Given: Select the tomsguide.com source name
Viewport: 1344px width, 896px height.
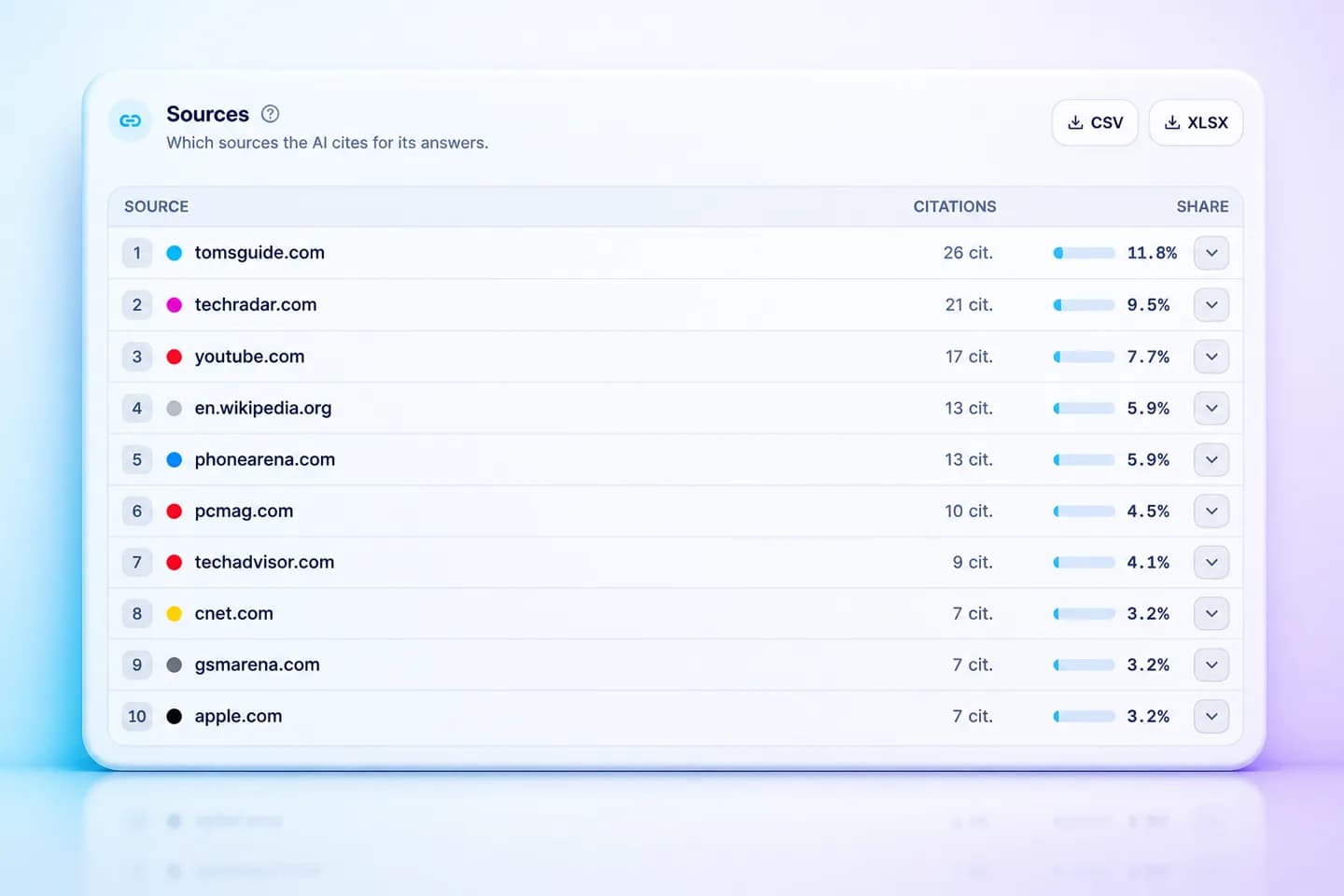Looking at the screenshot, I should click(x=259, y=253).
